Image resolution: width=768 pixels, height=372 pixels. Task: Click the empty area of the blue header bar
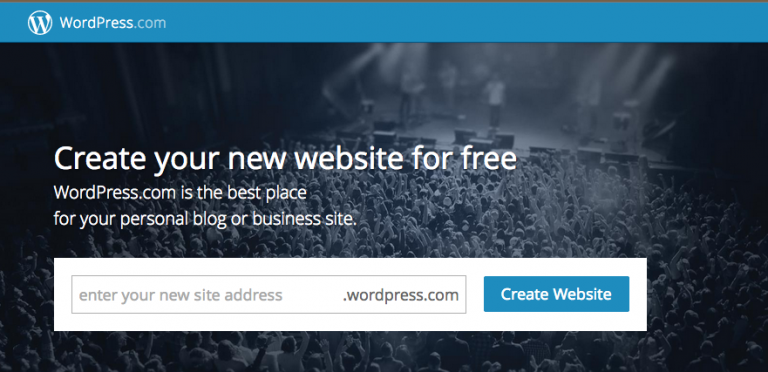465,23
